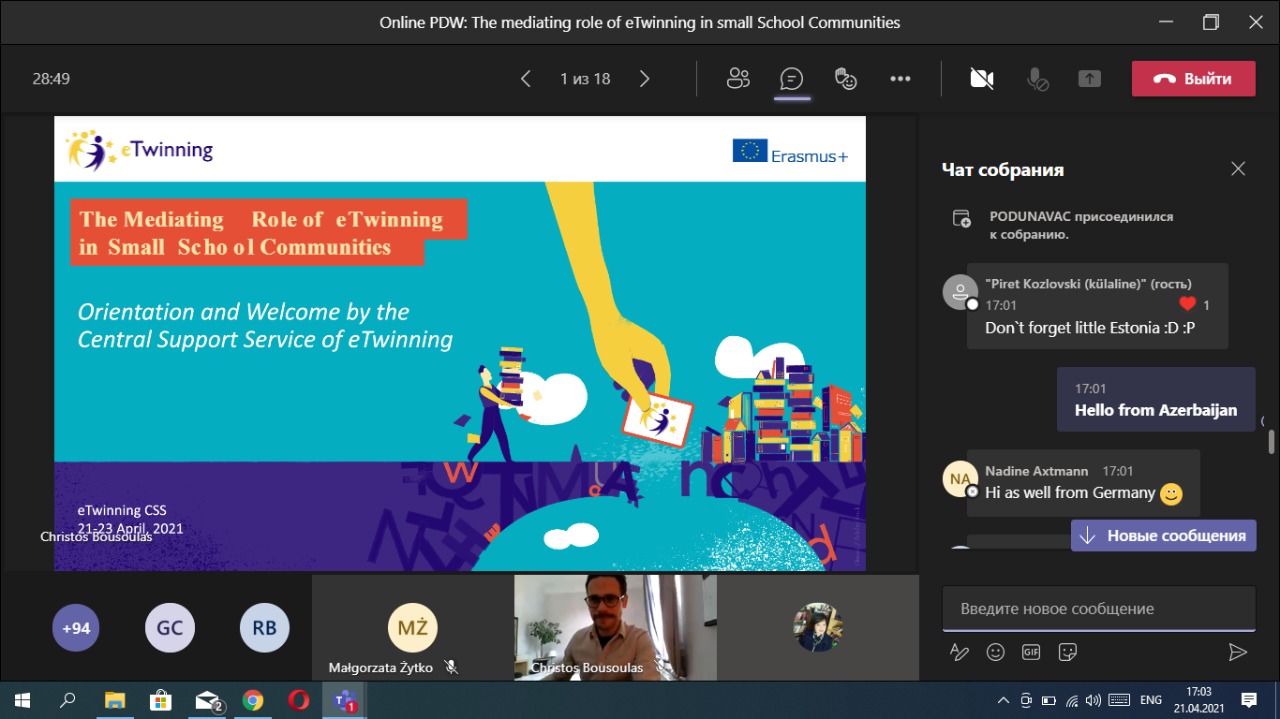Open emoji picker in chat compose bar
1280x719 pixels.
(995, 652)
